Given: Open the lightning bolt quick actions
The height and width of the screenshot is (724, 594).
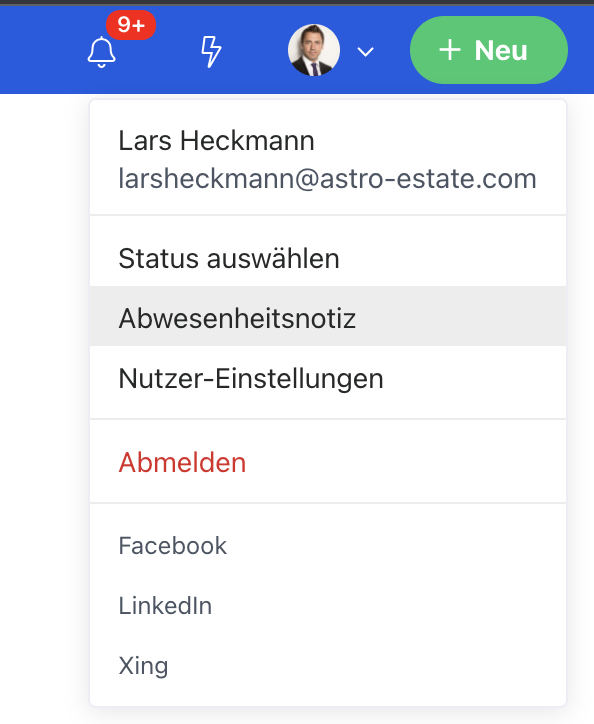Looking at the screenshot, I should point(211,52).
